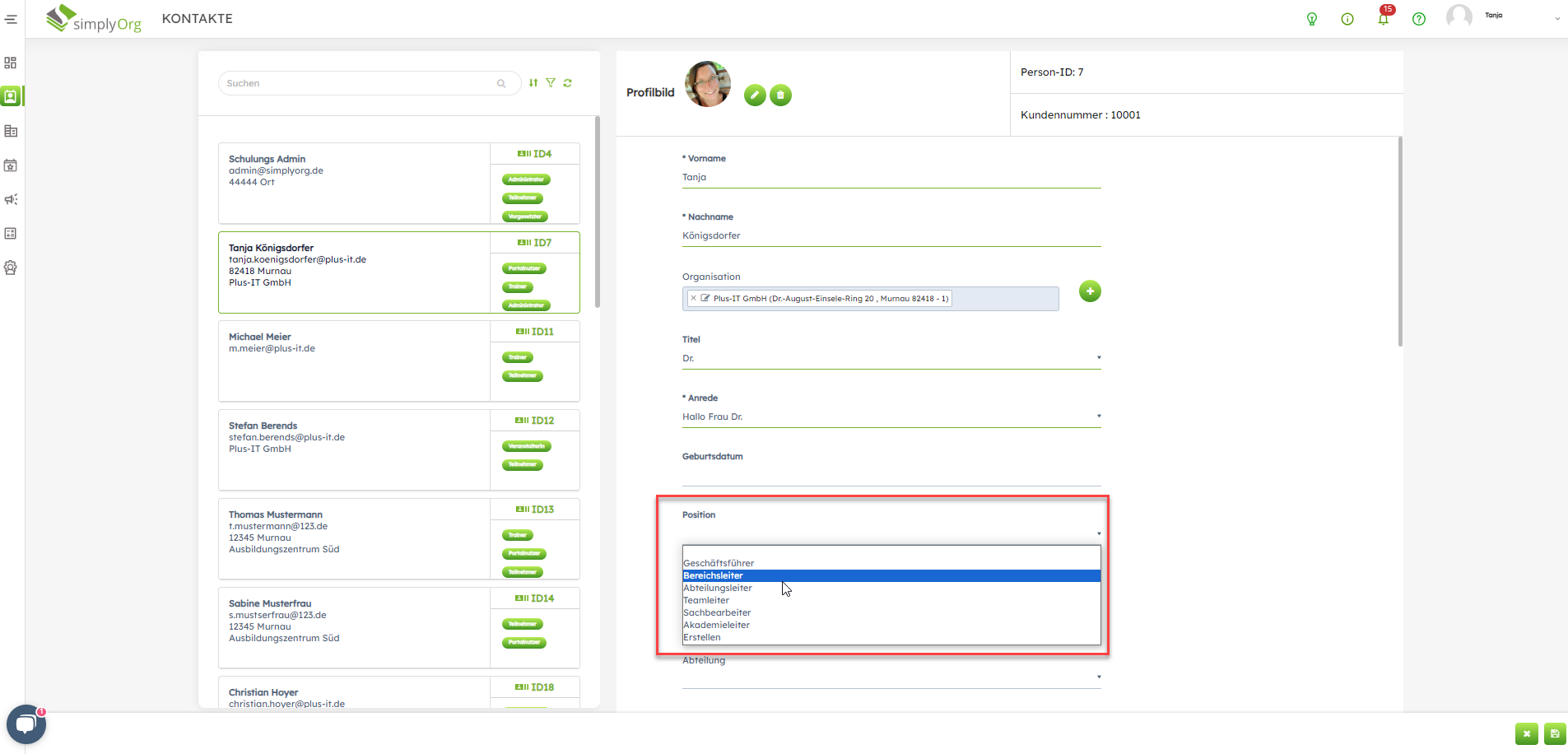Click the green save icon
Viewport: 1568px width, 754px height.
click(1555, 733)
